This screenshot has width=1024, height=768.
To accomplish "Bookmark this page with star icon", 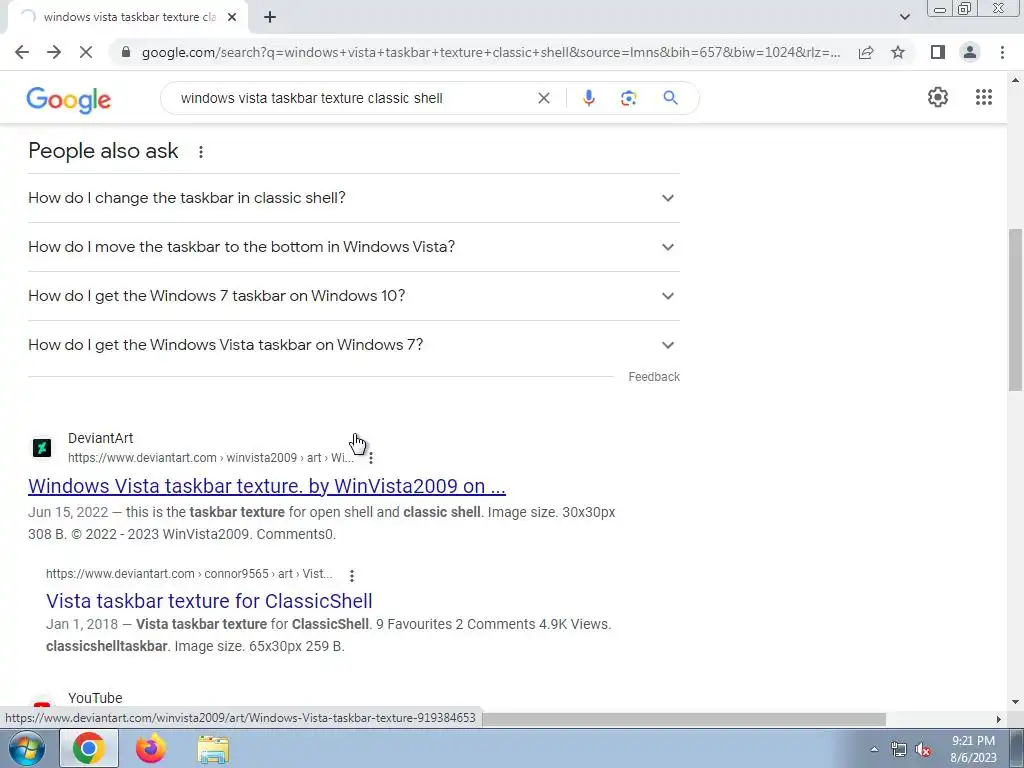I will coord(898,52).
